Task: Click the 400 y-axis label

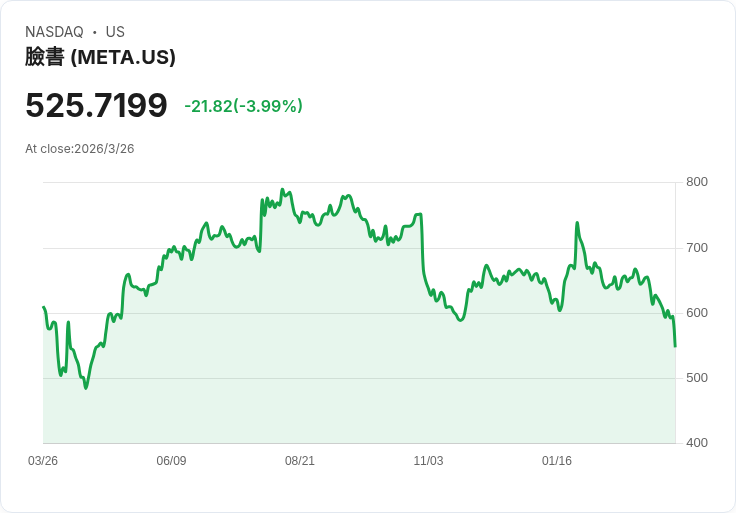Action: coord(696,443)
